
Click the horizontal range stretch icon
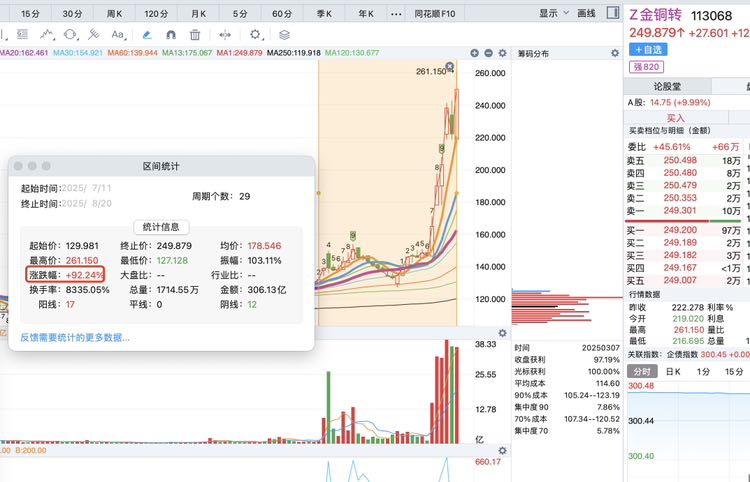coord(225,34)
